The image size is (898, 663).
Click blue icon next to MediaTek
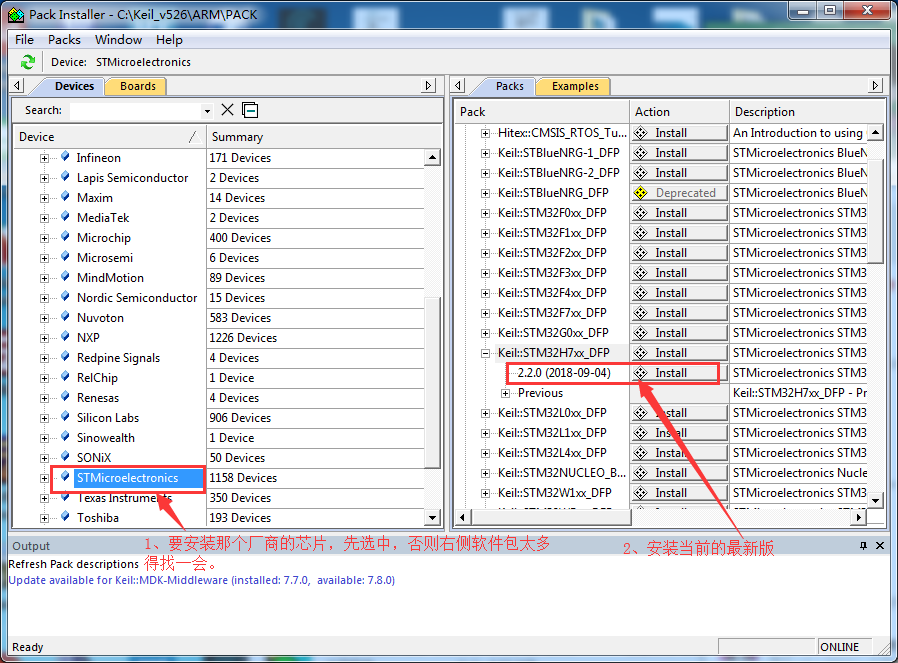(65, 216)
